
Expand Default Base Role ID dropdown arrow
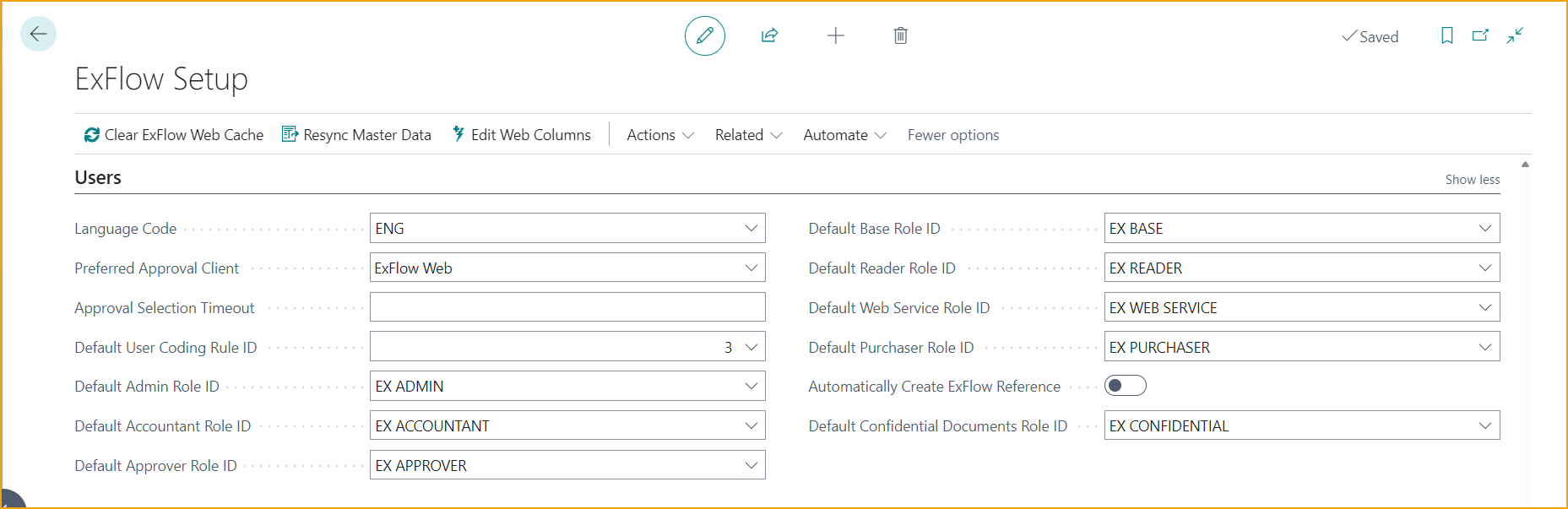tap(1485, 228)
